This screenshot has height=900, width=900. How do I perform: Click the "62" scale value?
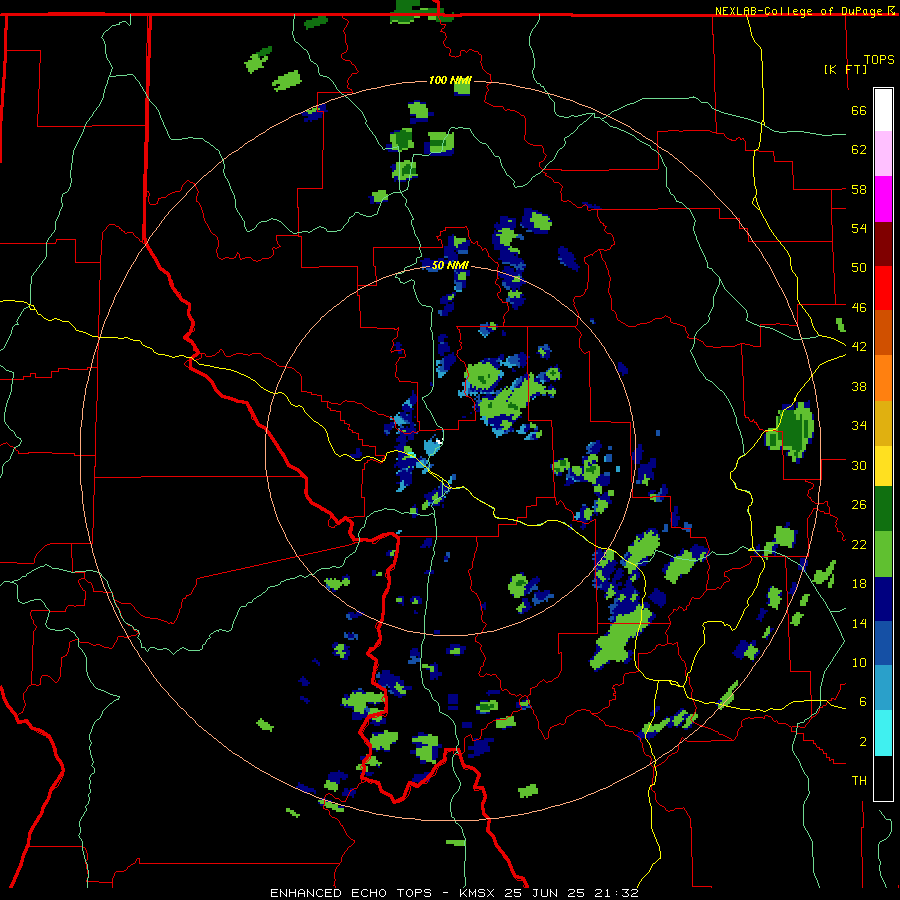[859, 149]
